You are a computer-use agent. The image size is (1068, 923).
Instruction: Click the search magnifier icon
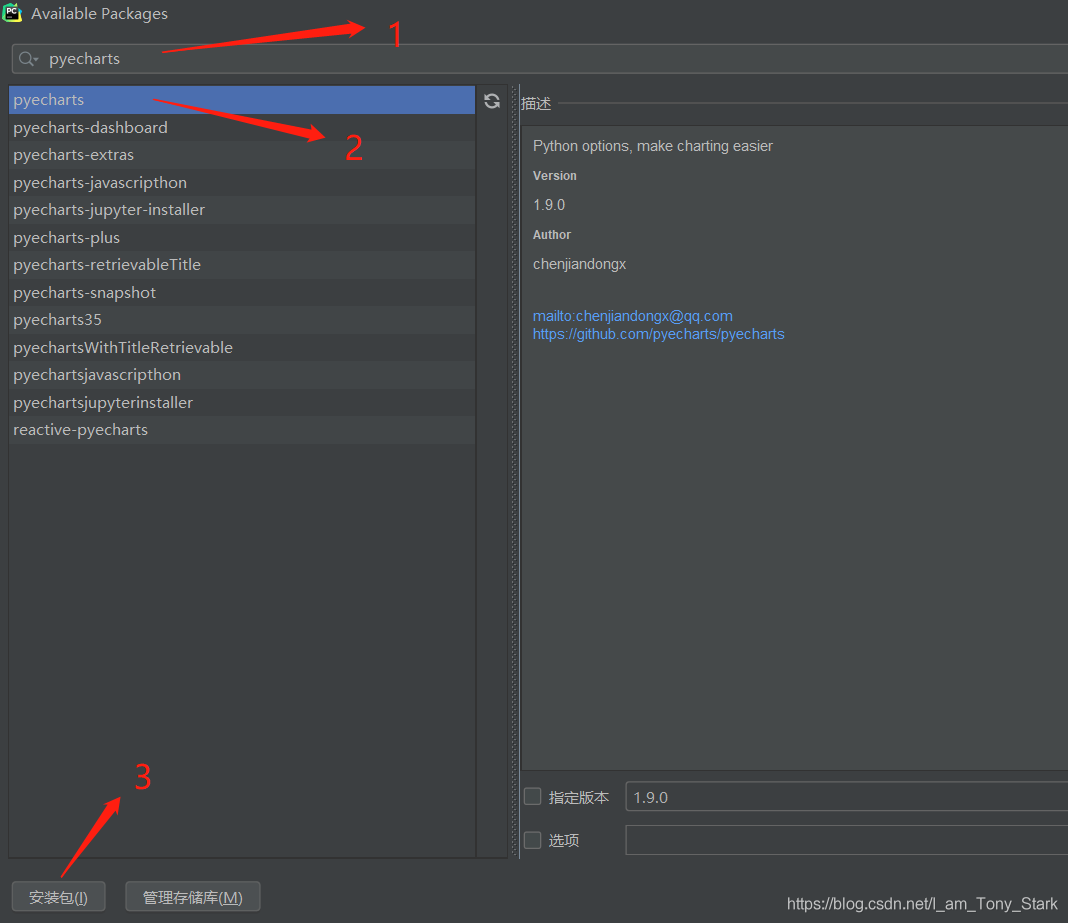click(28, 59)
